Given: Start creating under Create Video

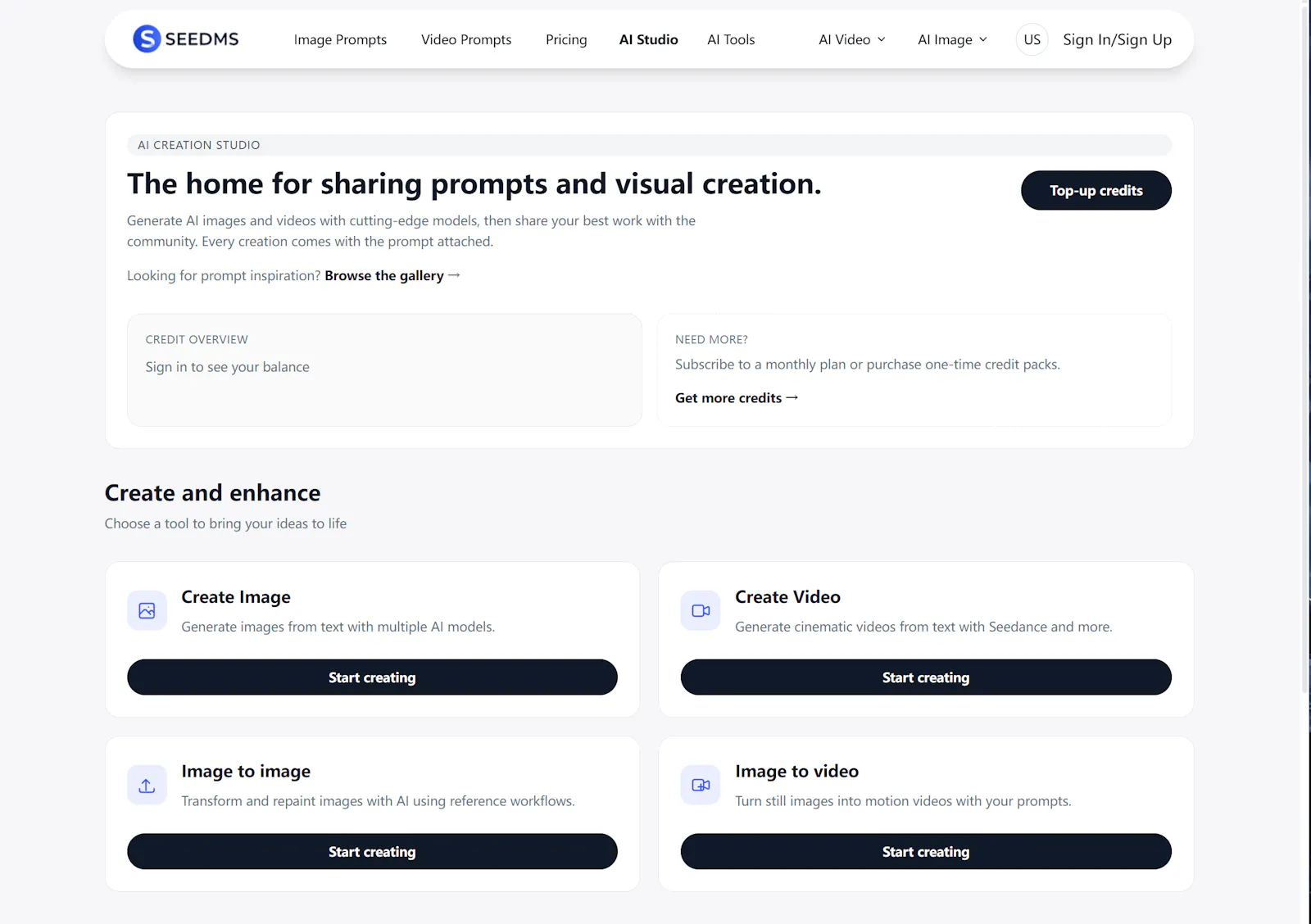Looking at the screenshot, I should tap(926, 677).
